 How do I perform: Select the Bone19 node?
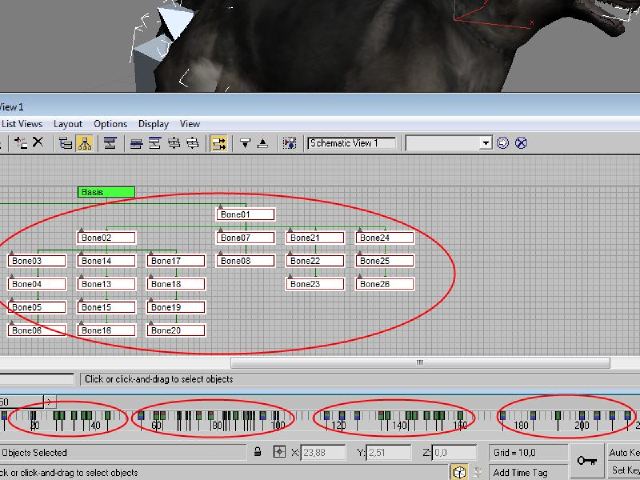[x=176, y=307]
